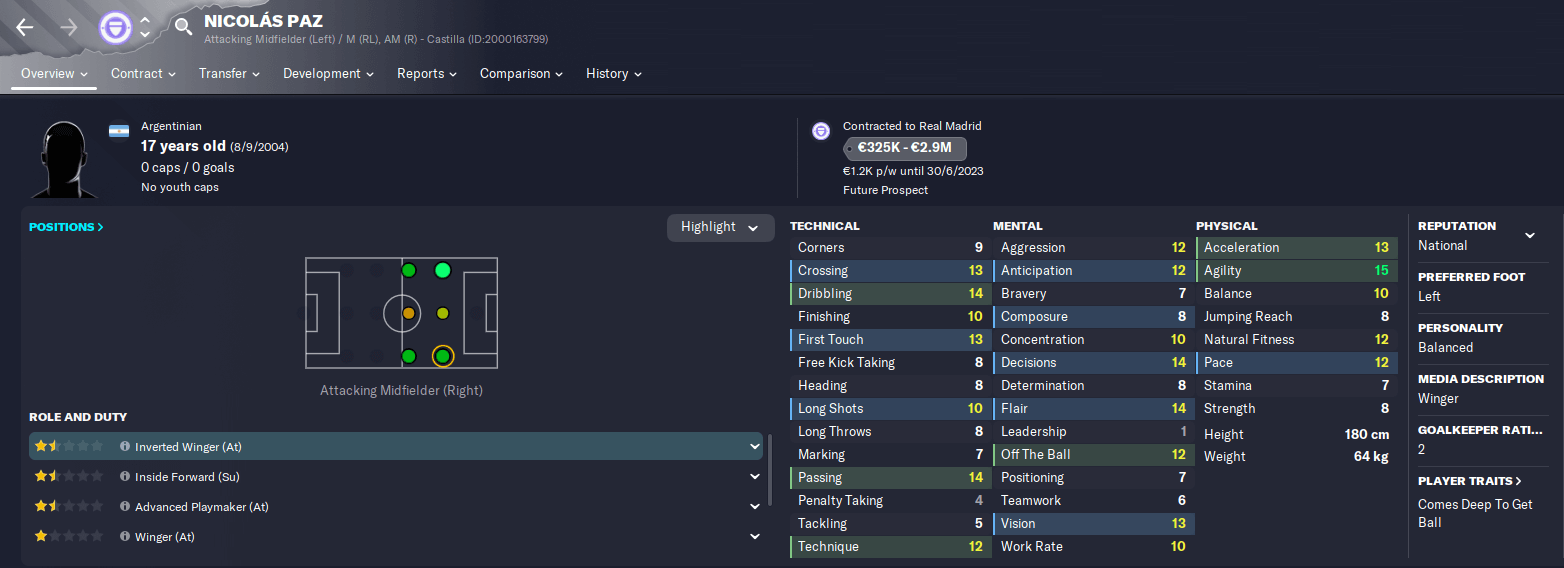The image size is (1564, 568).
Task: Expand the Inside Forward (Su) role row
Action: coord(755,477)
